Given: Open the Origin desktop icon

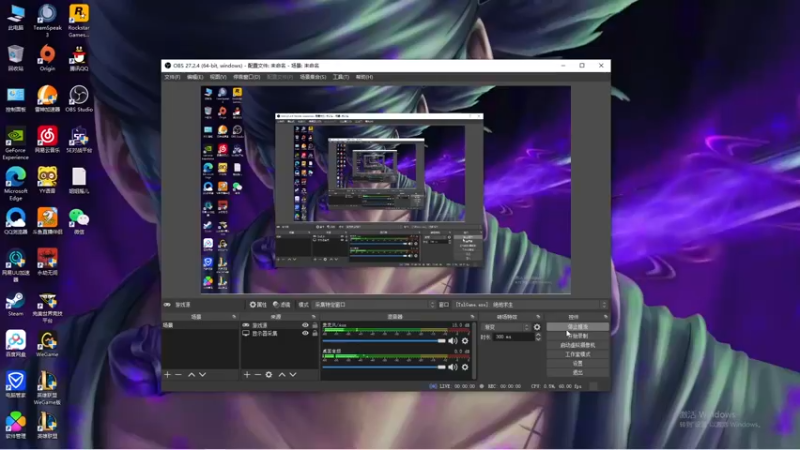Looking at the screenshot, I should [x=47, y=58].
